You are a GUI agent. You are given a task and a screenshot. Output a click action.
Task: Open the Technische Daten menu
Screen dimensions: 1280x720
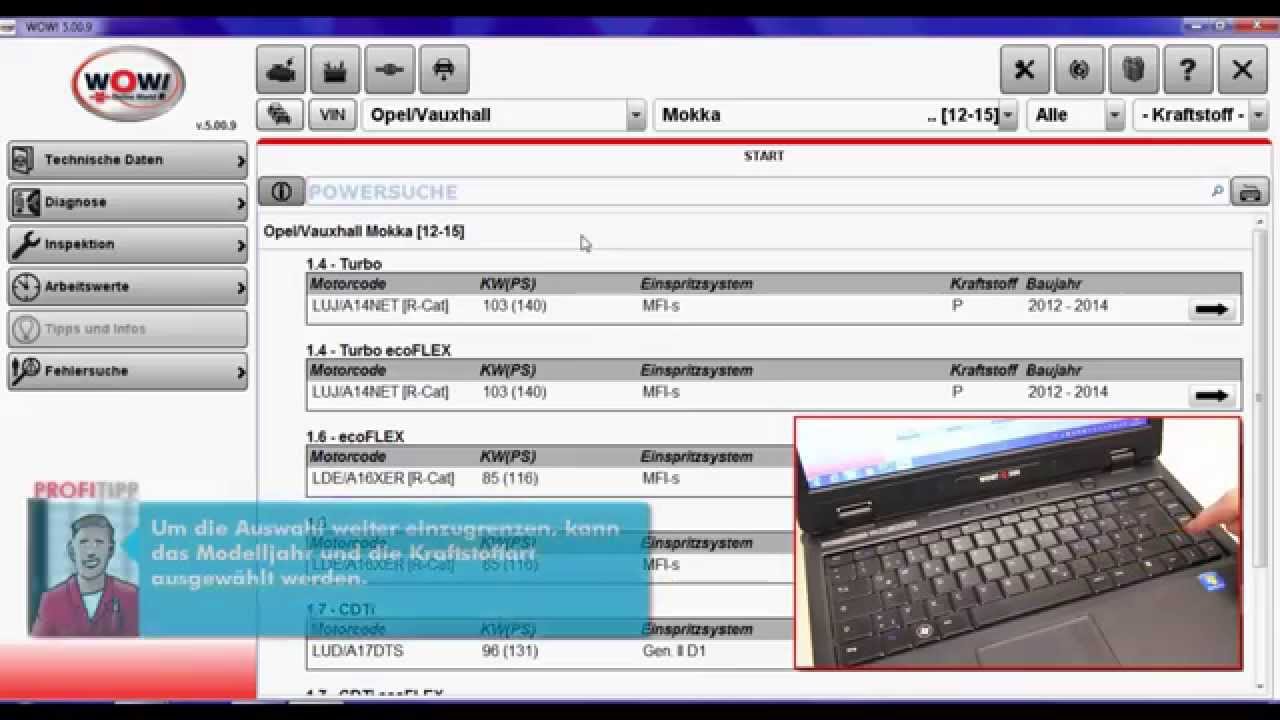[x=127, y=160]
